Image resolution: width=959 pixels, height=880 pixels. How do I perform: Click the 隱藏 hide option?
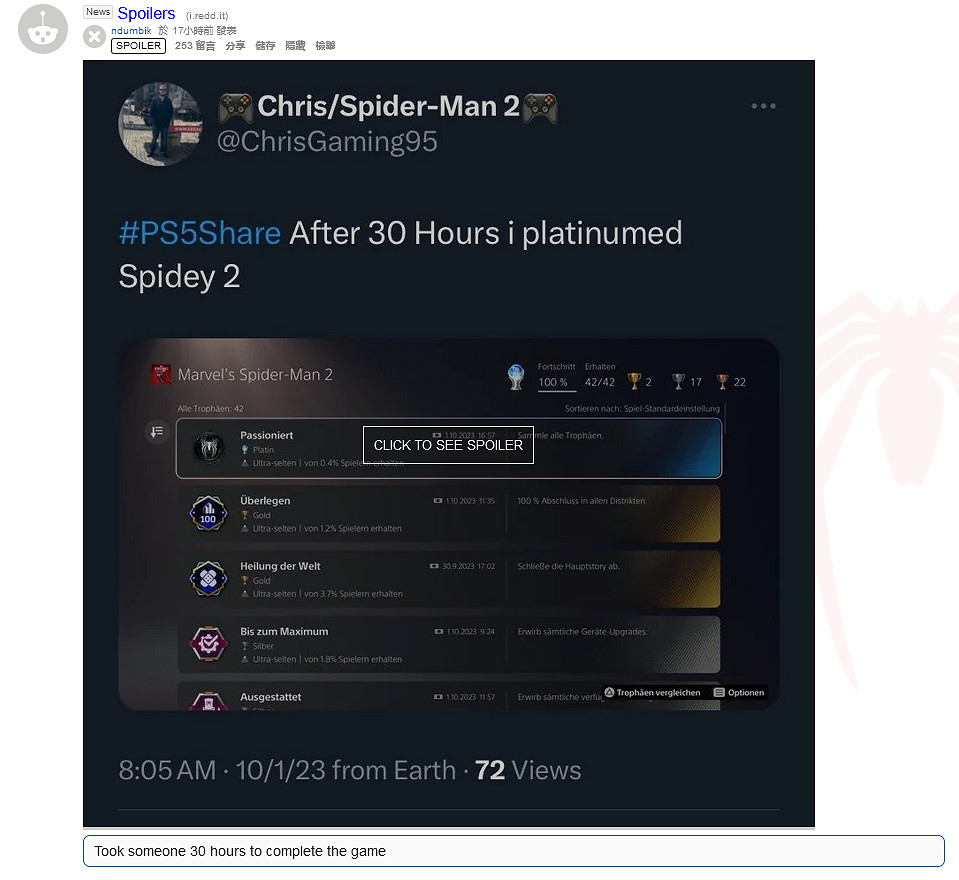click(x=295, y=46)
